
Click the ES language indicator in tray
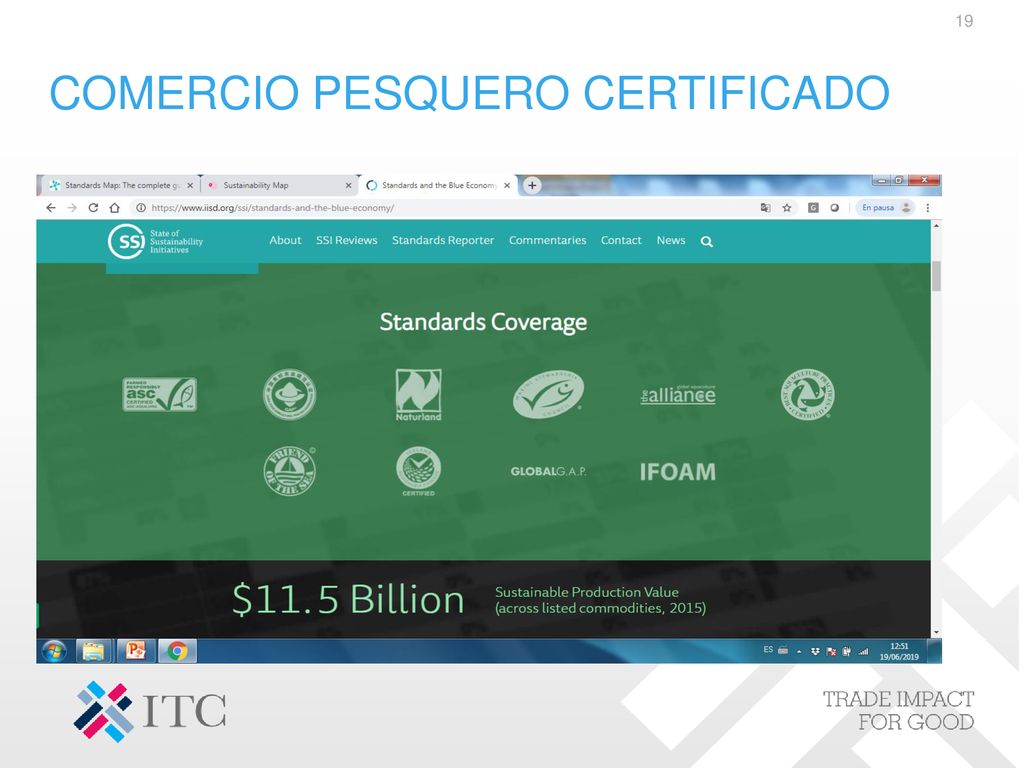pyautogui.click(x=768, y=650)
